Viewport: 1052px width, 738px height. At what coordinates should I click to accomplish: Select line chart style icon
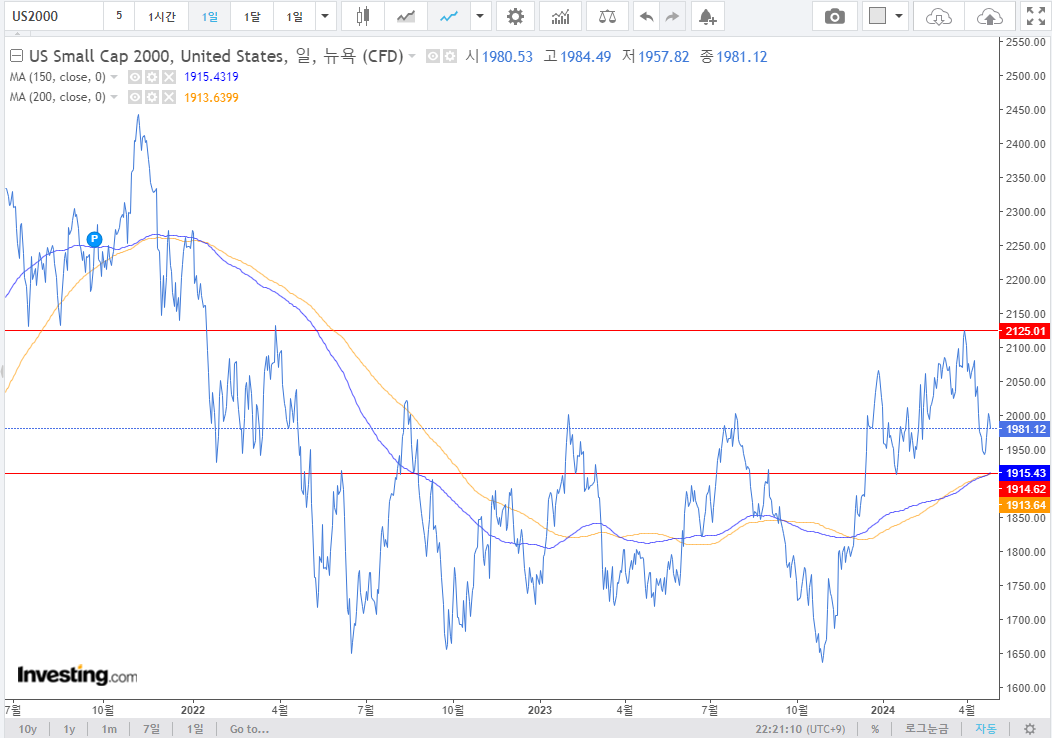(448, 16)
